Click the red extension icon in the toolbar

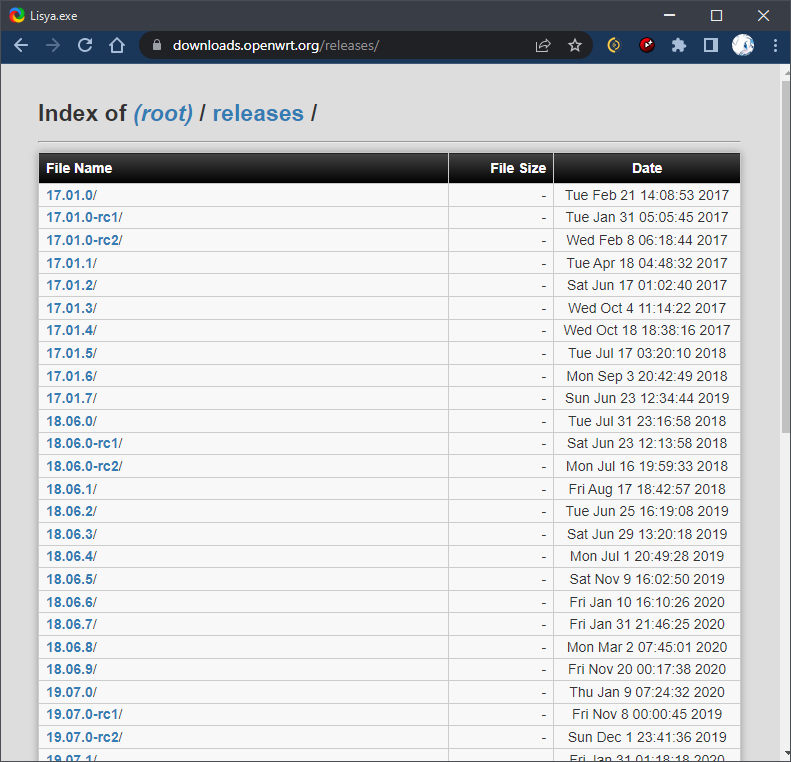[647, 45]
